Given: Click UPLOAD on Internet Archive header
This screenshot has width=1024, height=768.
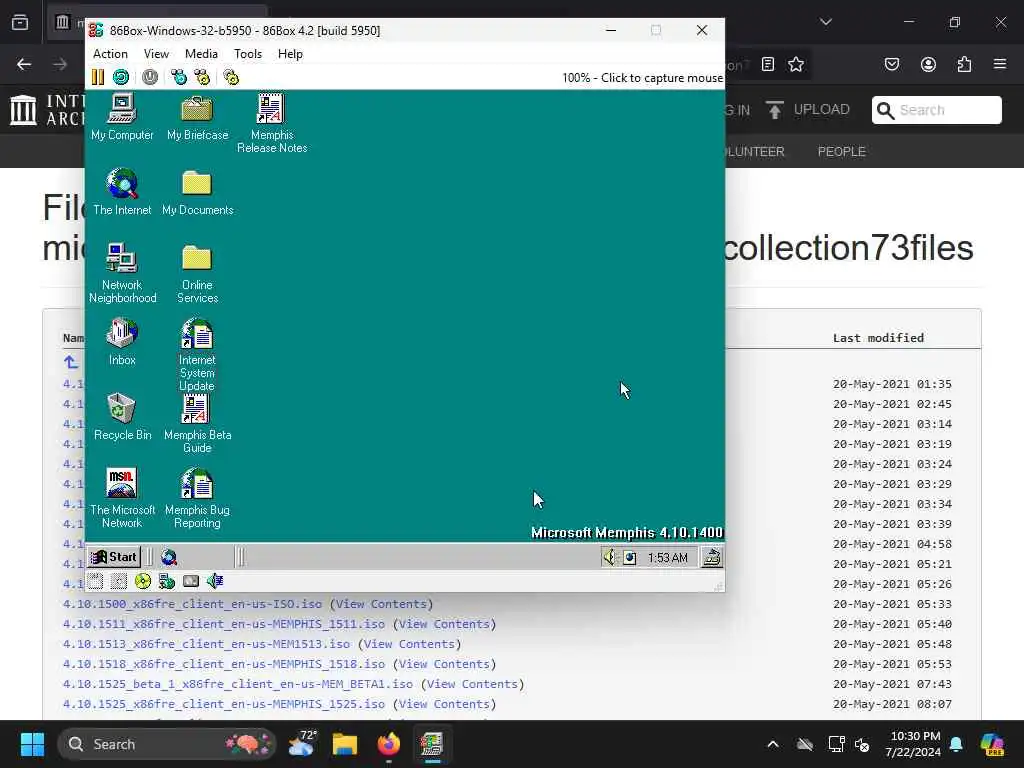Looking at the screenshot, I should click(x=808, y=110).
